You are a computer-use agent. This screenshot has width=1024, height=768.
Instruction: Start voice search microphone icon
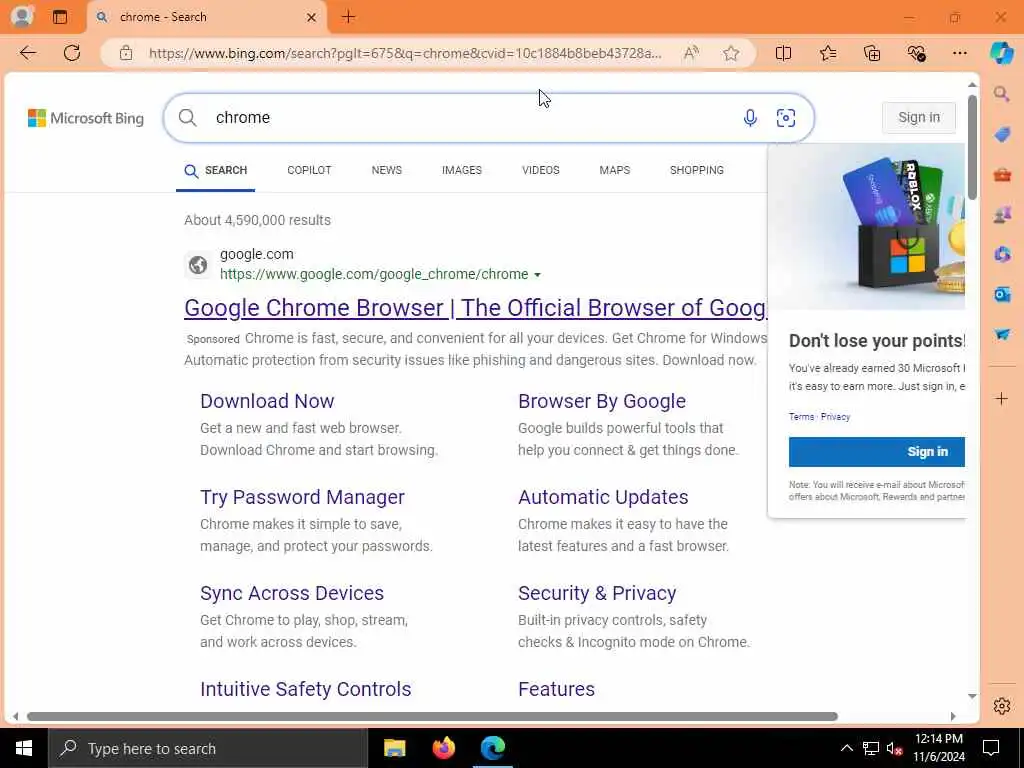(x=750, y=118)
